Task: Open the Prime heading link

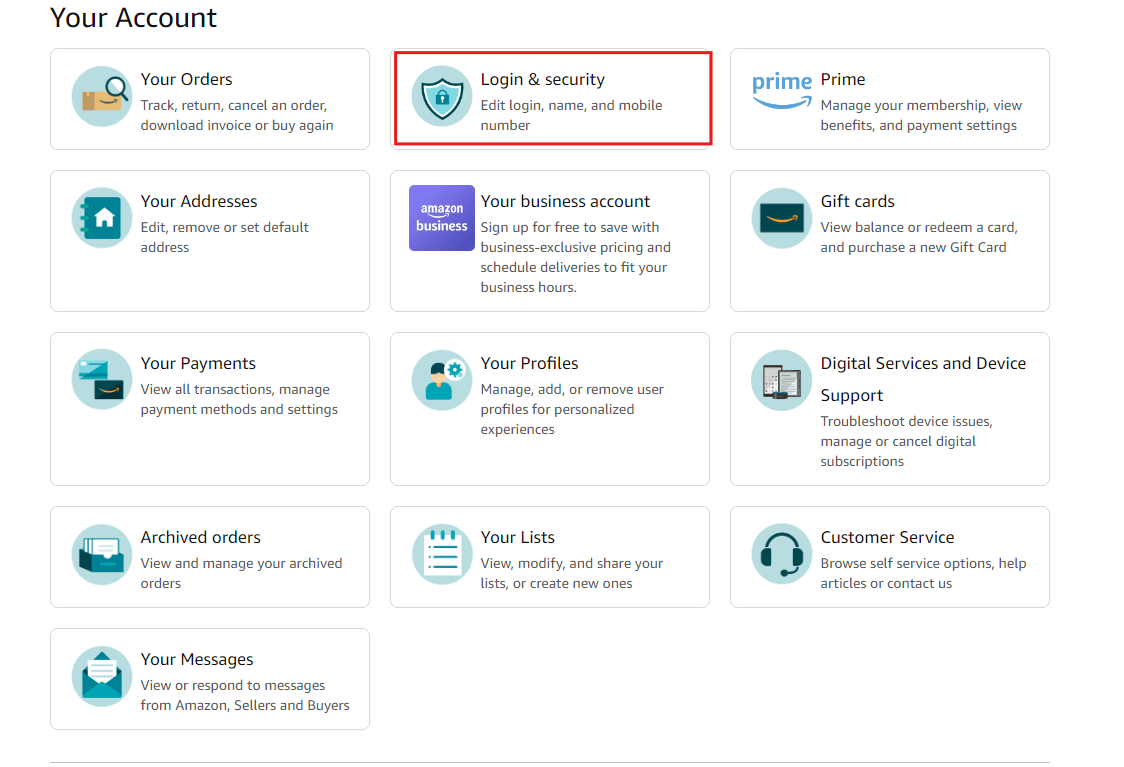Action: (843, 80)
